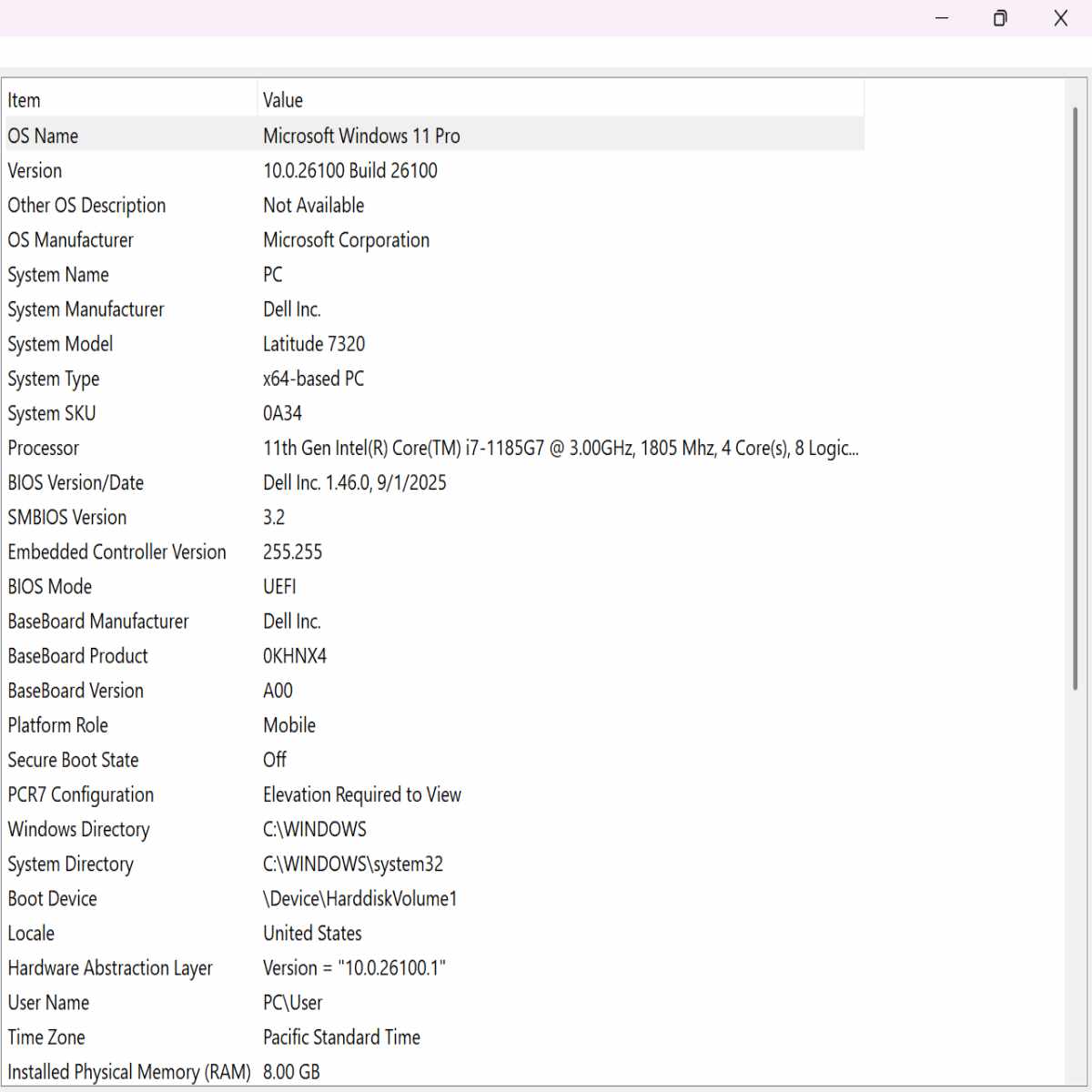Click the Mobile value

click(x=289, y=725)
